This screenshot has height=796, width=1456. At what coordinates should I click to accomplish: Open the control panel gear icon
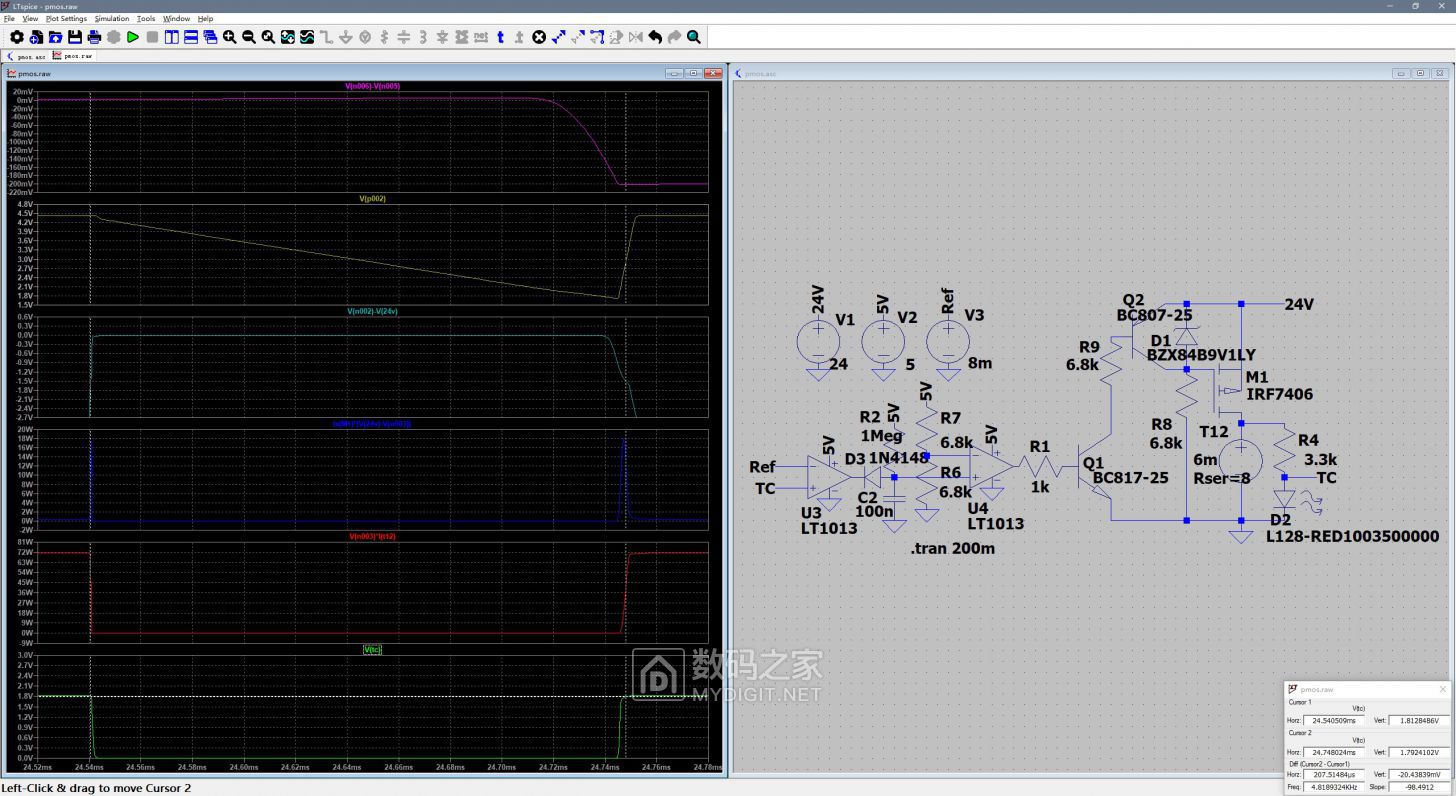pos(17,37)
